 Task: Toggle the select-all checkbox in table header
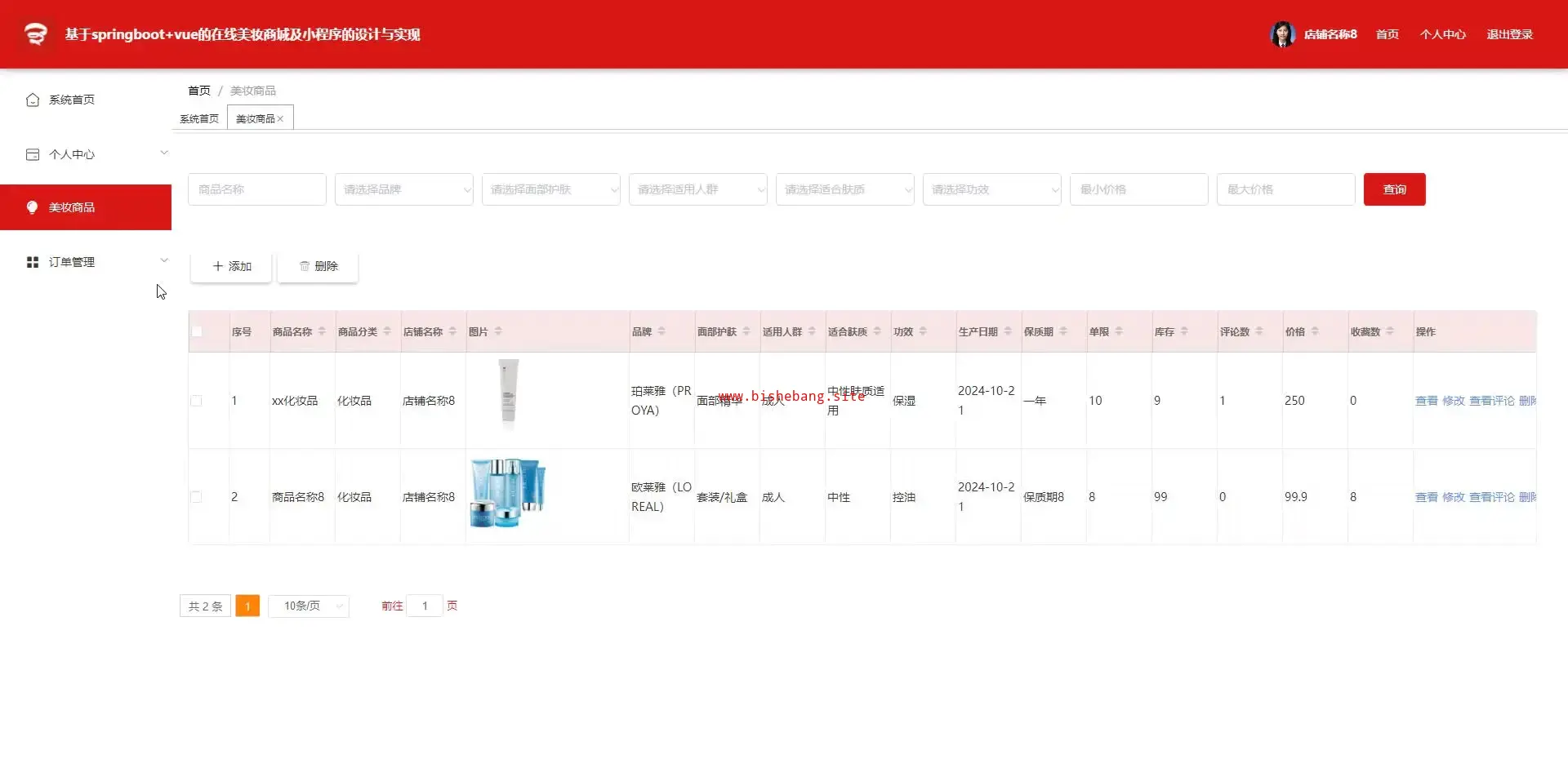point(197,331)
